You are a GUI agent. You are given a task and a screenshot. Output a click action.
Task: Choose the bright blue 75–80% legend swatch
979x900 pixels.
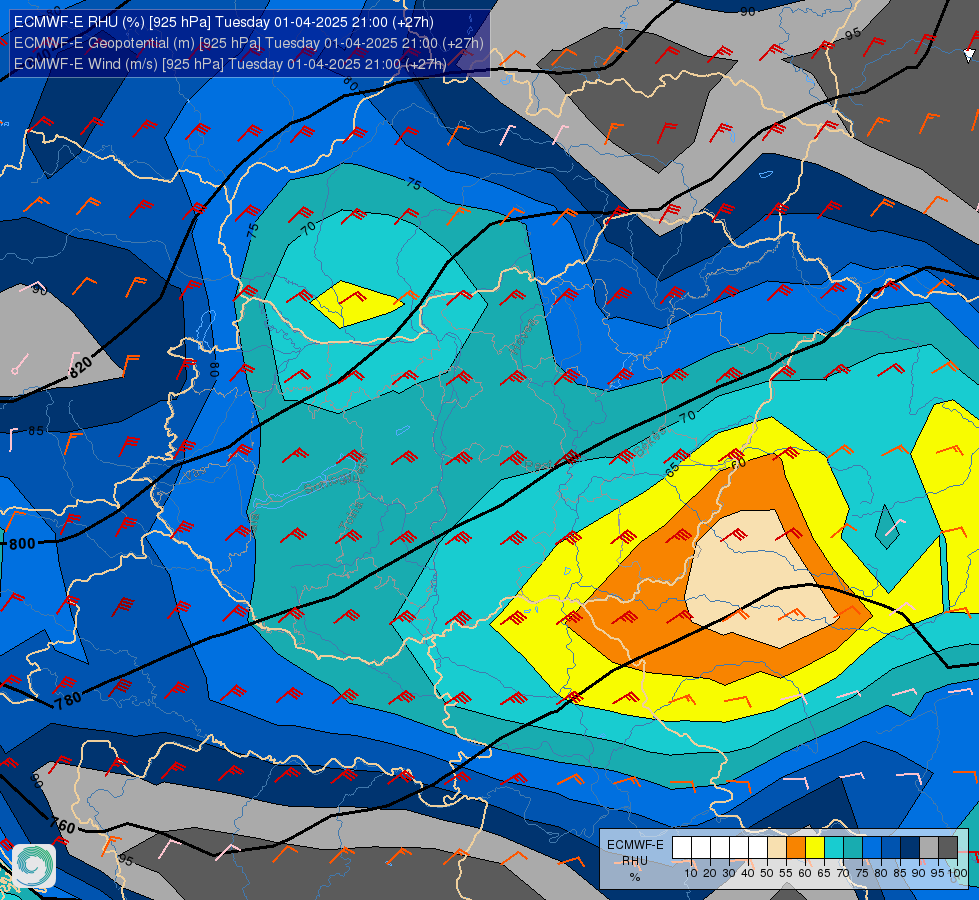tap(872, 848)
